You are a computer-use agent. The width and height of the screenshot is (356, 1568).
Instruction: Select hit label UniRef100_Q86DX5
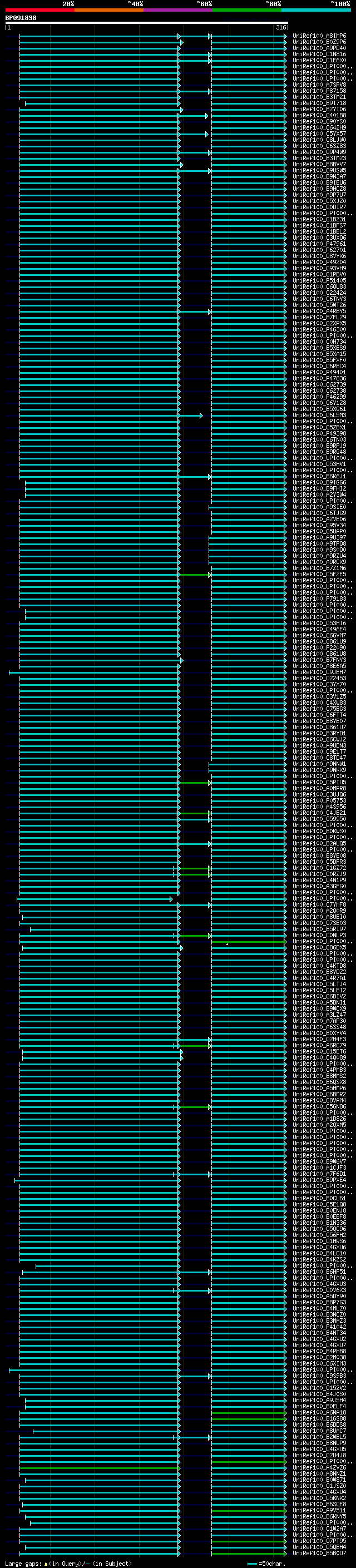pyautogui.click(x=319, y=948)
